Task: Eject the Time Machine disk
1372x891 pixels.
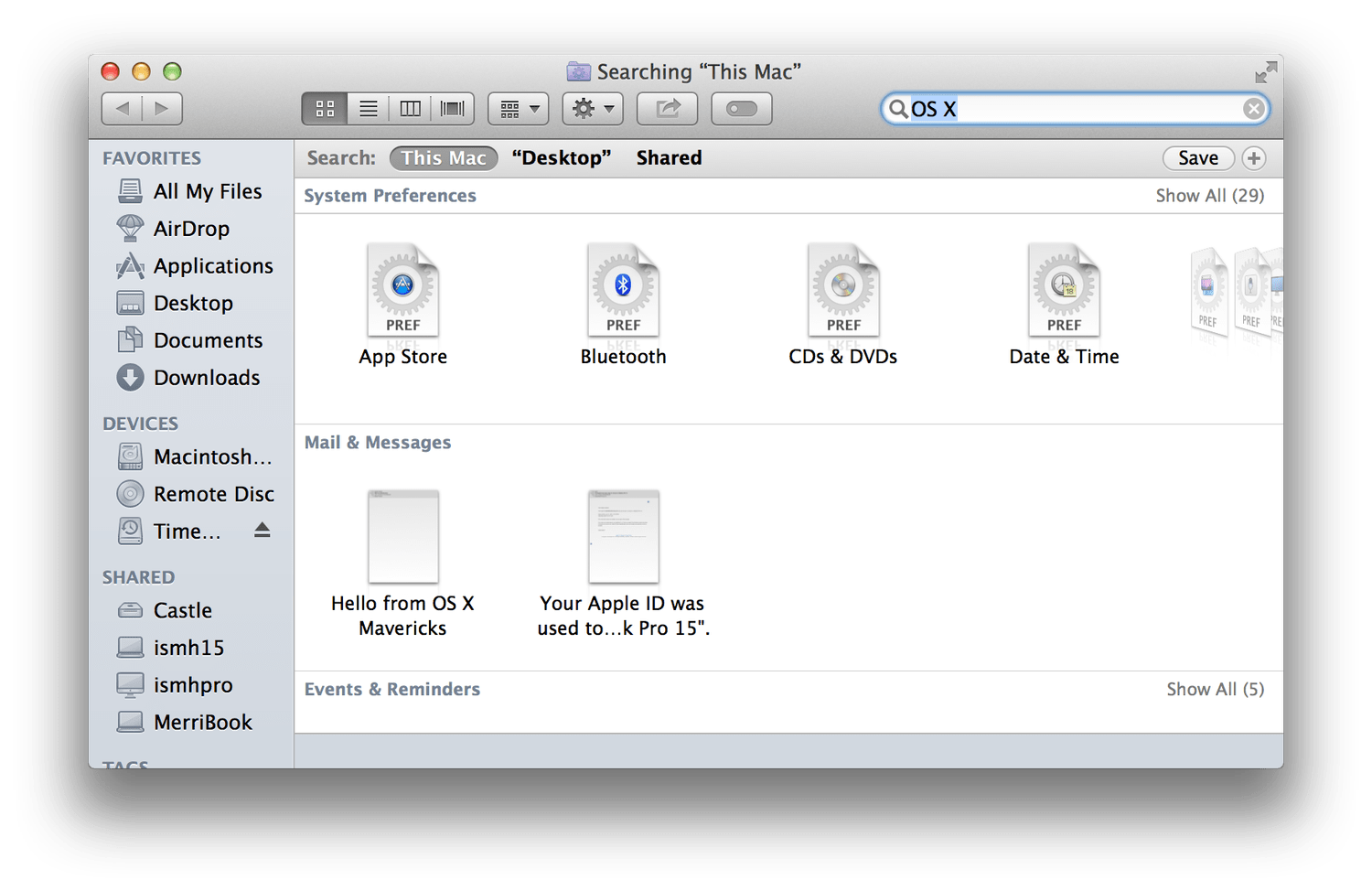Action: pyautogui.click(x=263, y=531)
